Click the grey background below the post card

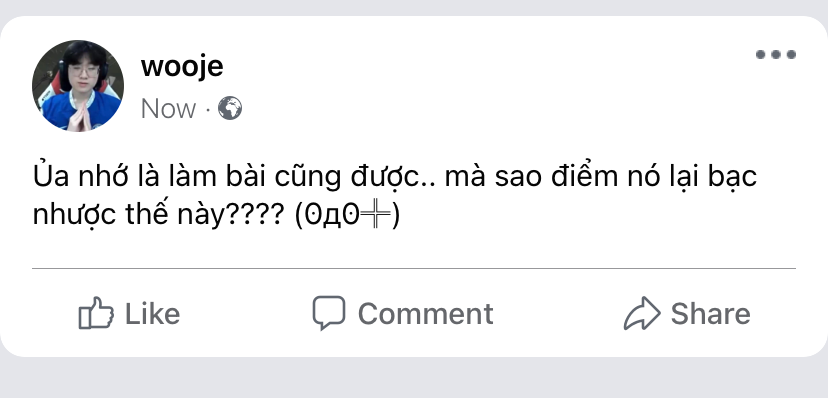414,379
